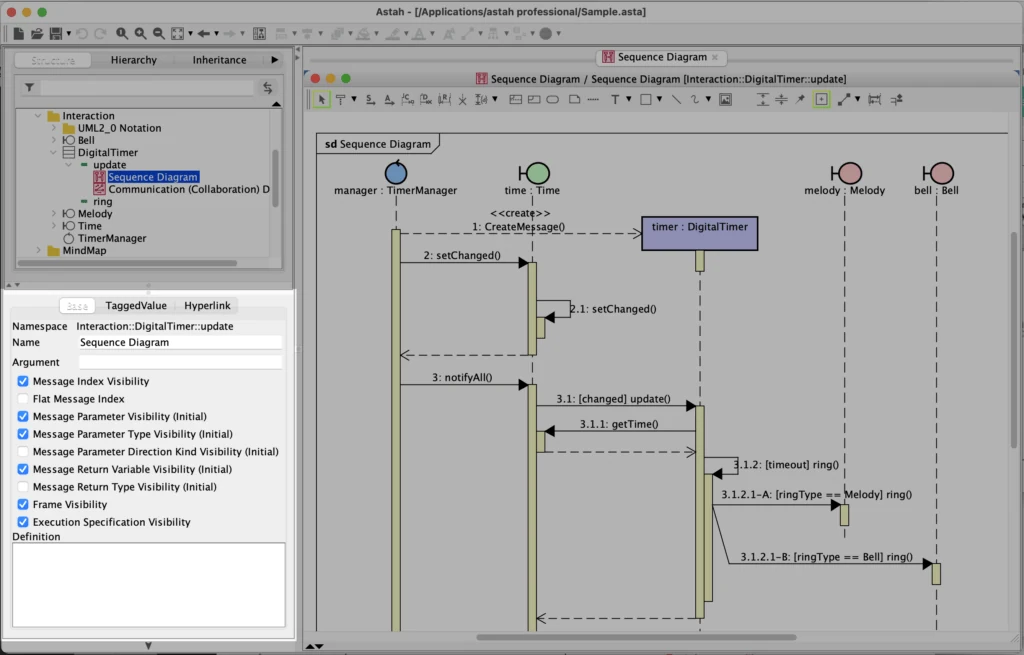Select the Stop (X) tool

click(x=462, y=100)
